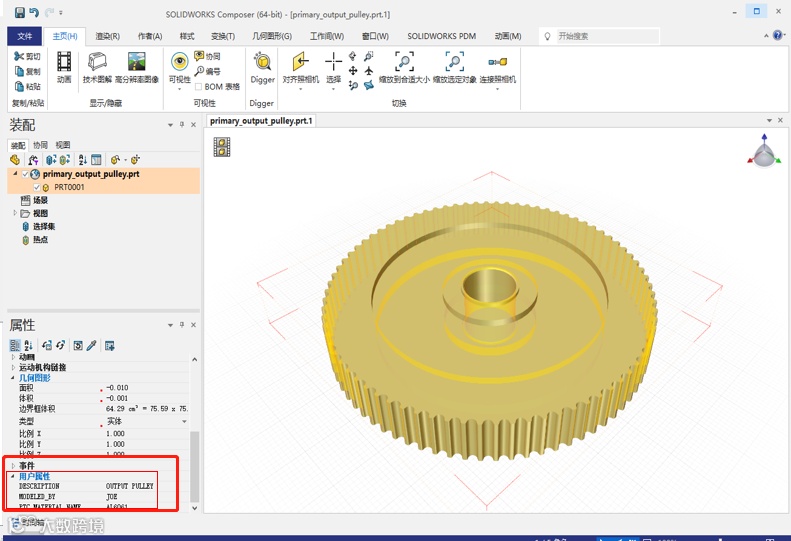This screenshot has width=791, height=541.
Task: Switch to the 几何图形(G) ribbon tab
Action: point(272,36)
